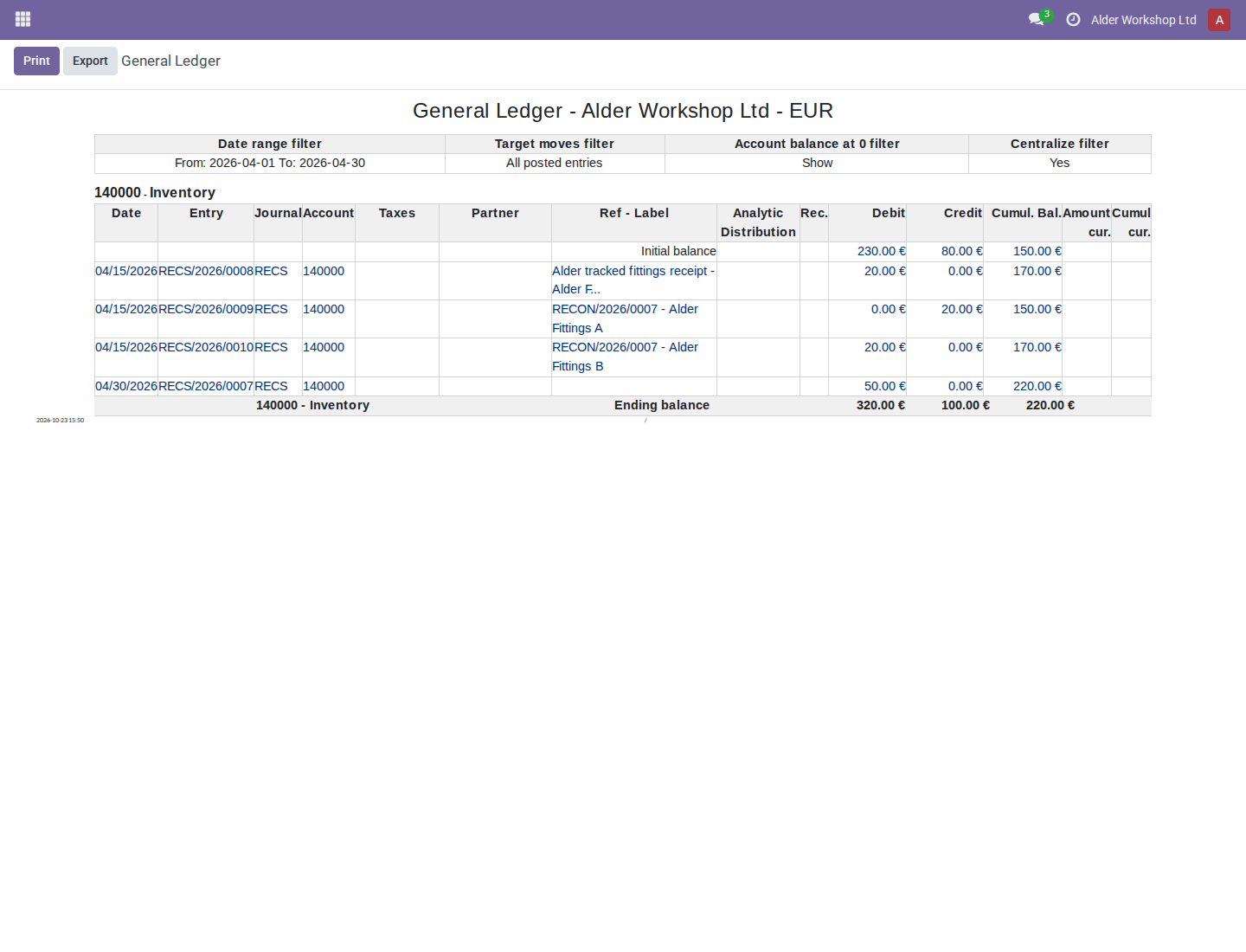The image size is (1246, 952).
Task: Click the initial balance credit 80.00 €
Action: coord(962,251)
